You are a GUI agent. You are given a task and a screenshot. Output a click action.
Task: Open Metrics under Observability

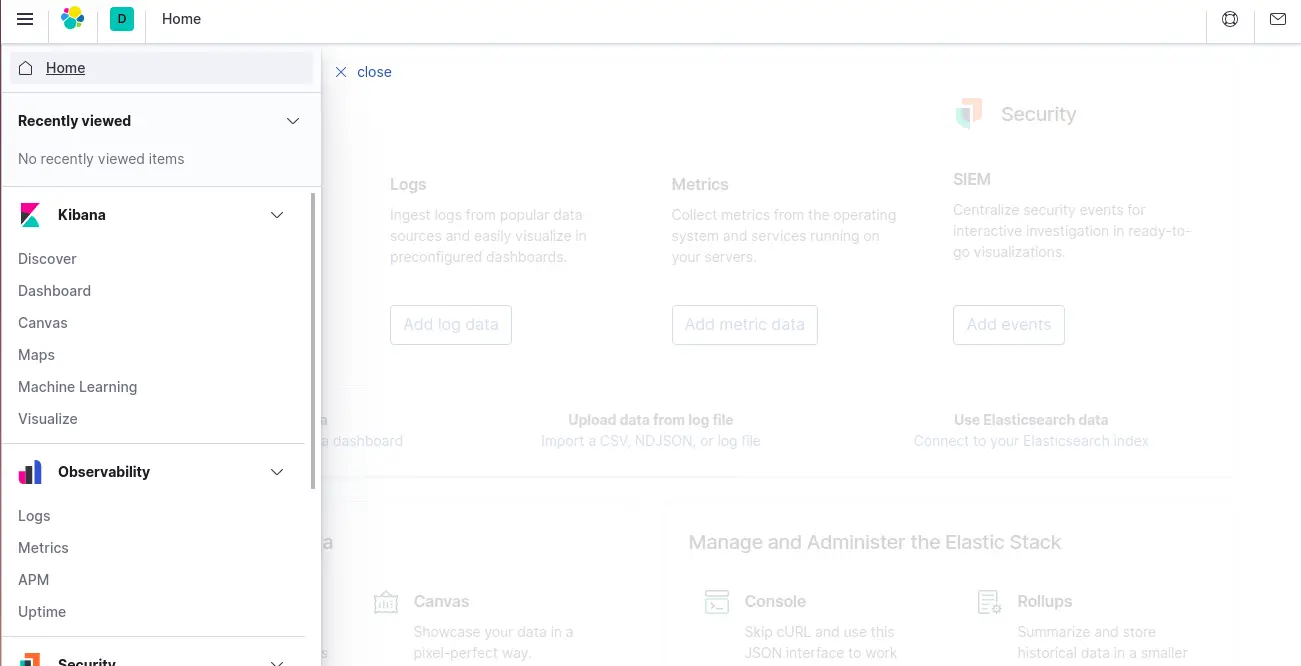point(43,548)
